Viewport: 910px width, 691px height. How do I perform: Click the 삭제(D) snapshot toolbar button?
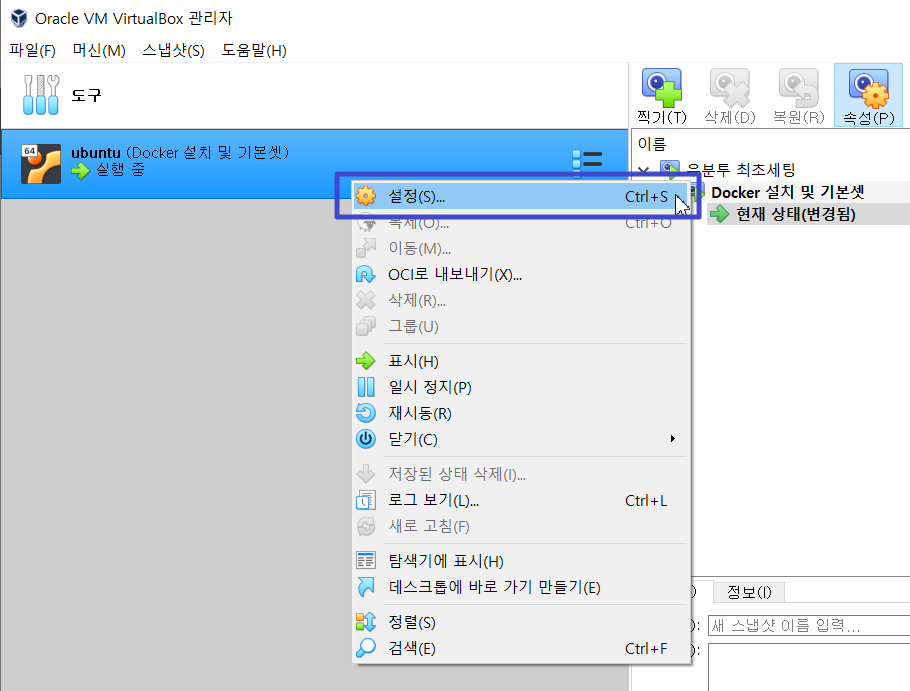click(x=730, y=96)
